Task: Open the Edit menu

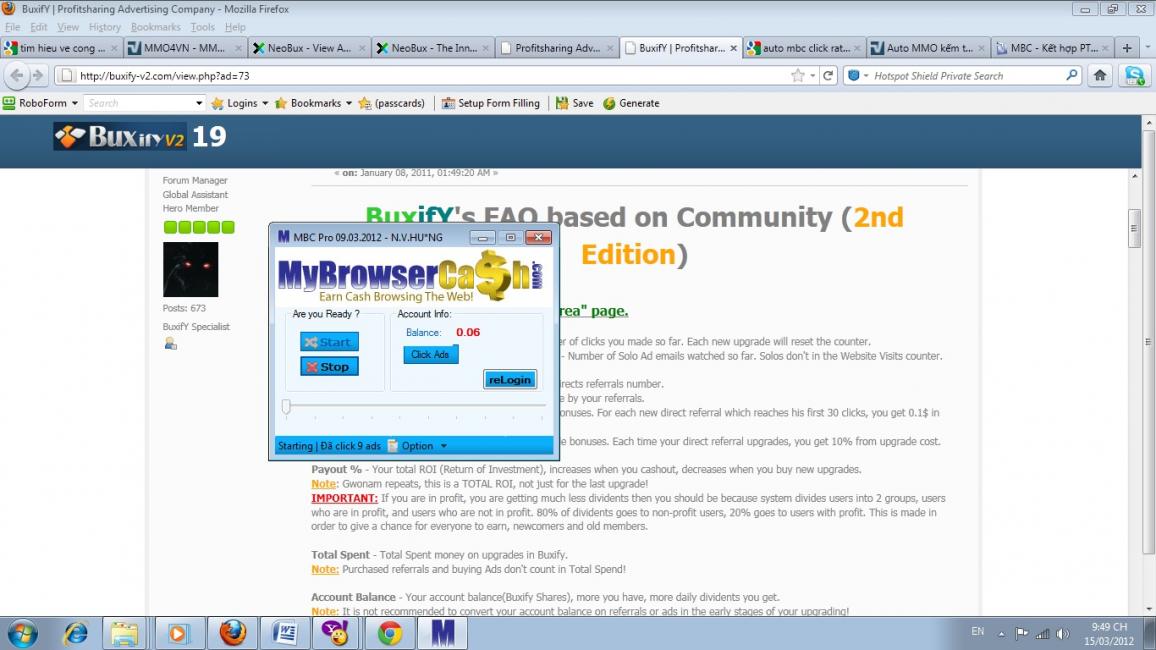Action: 38,27
